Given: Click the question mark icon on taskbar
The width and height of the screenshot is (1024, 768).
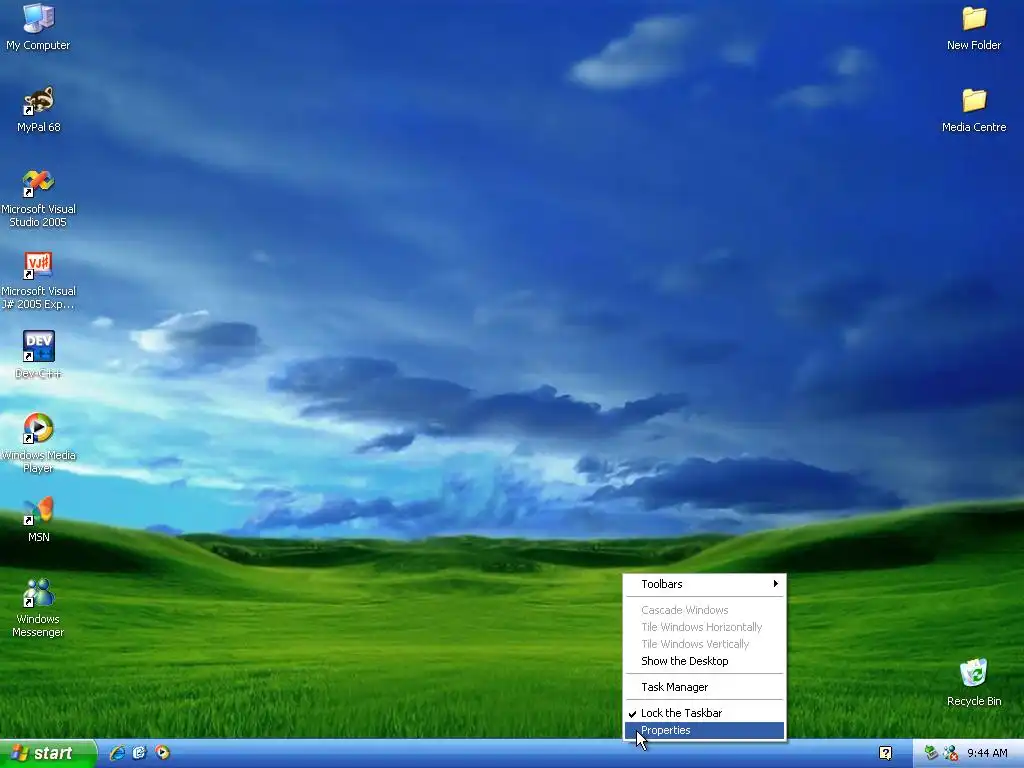Looking at the screenshot, I should coord(885,754).
